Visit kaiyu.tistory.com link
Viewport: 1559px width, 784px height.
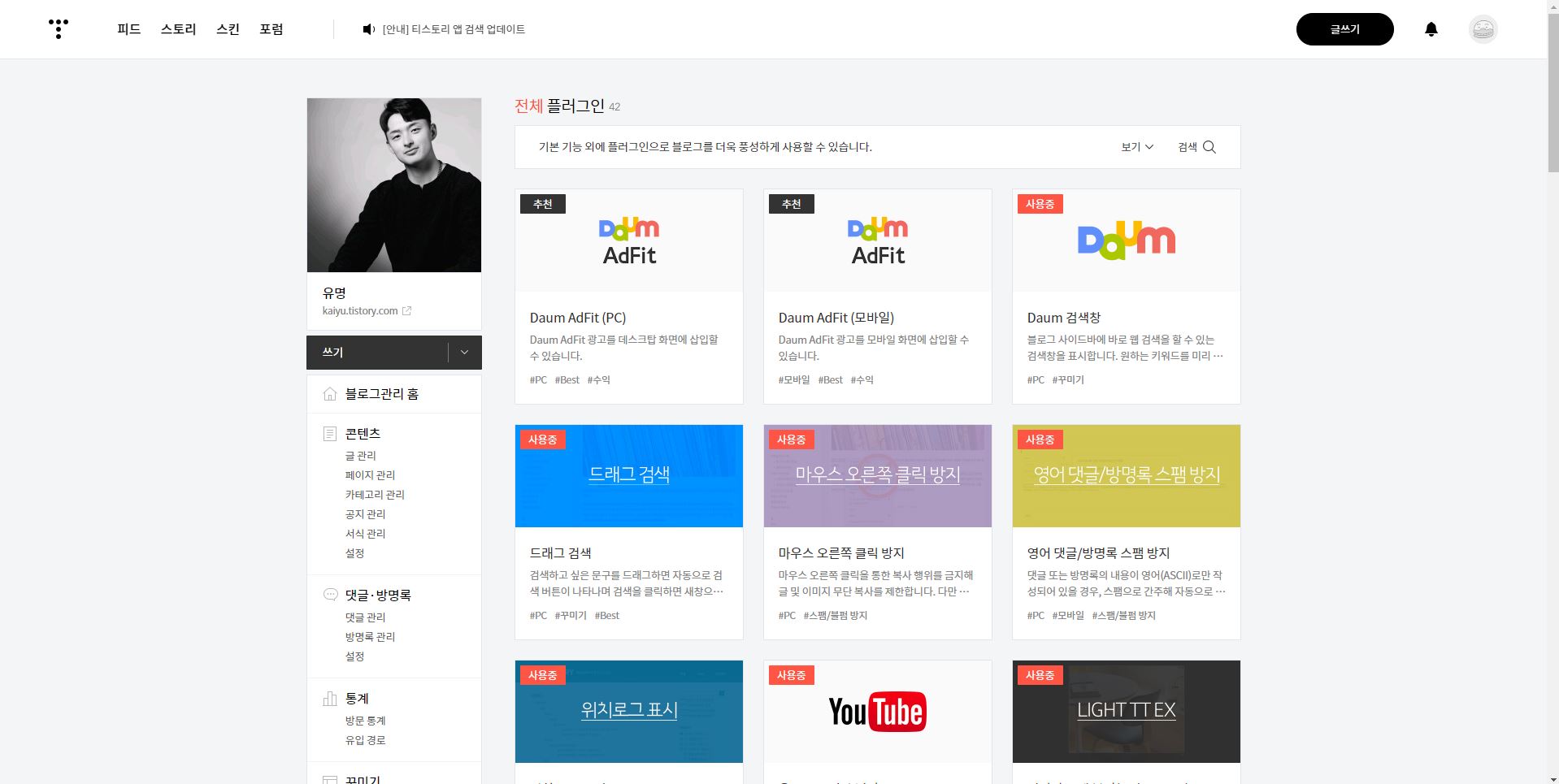360,311
